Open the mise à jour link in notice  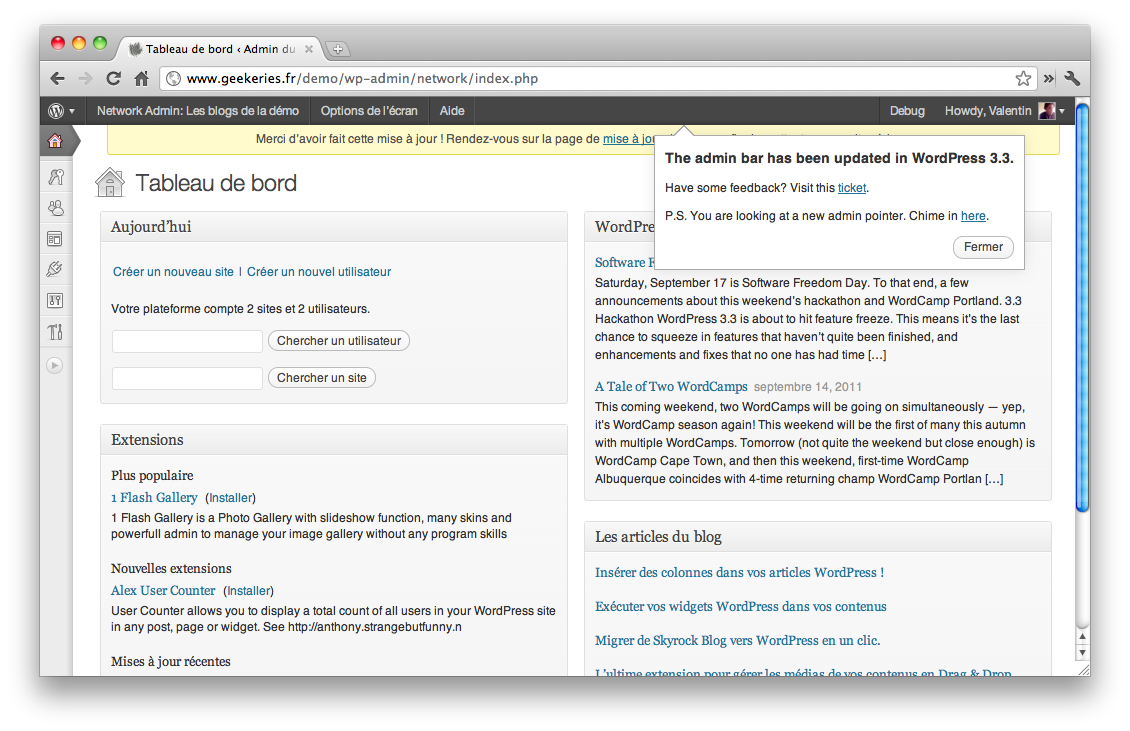click(628, 138)
